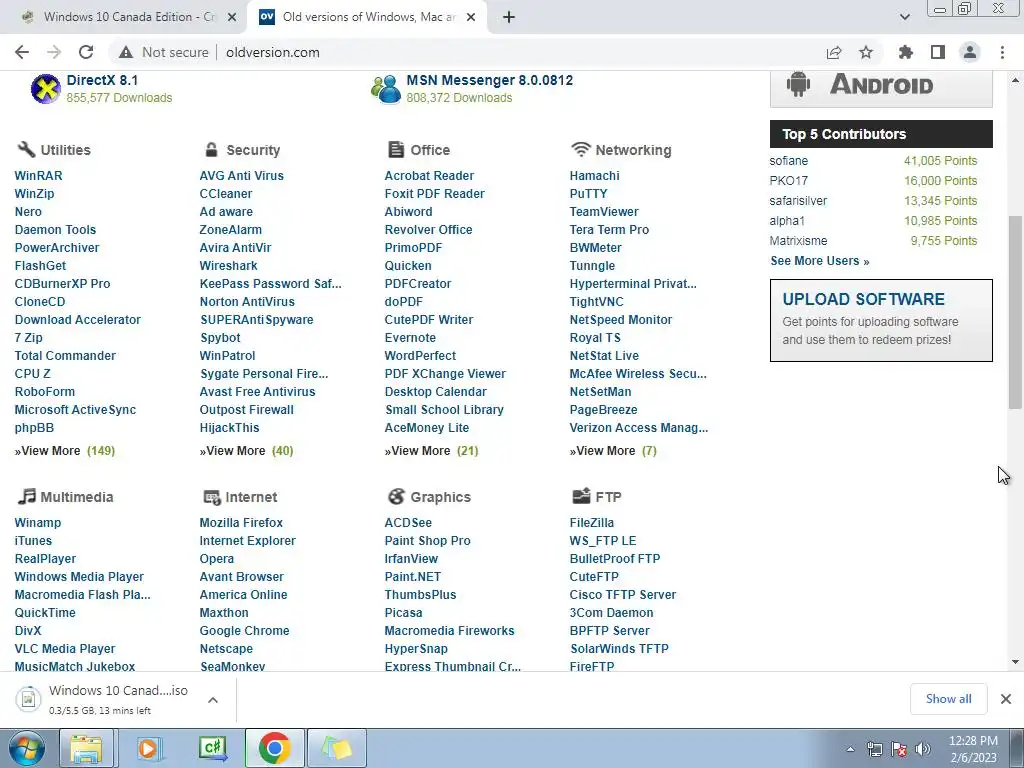Open a new tab with plus button

[509, 17]
